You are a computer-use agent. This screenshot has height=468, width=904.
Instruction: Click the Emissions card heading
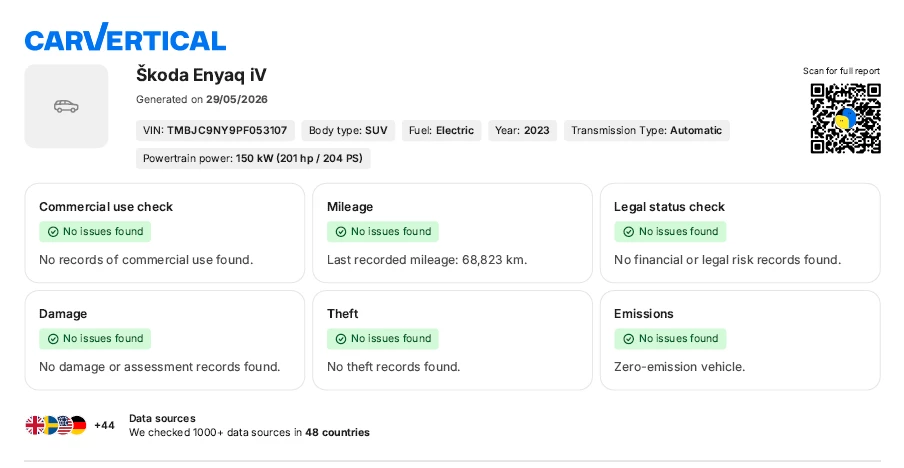[x=643, y=314]
